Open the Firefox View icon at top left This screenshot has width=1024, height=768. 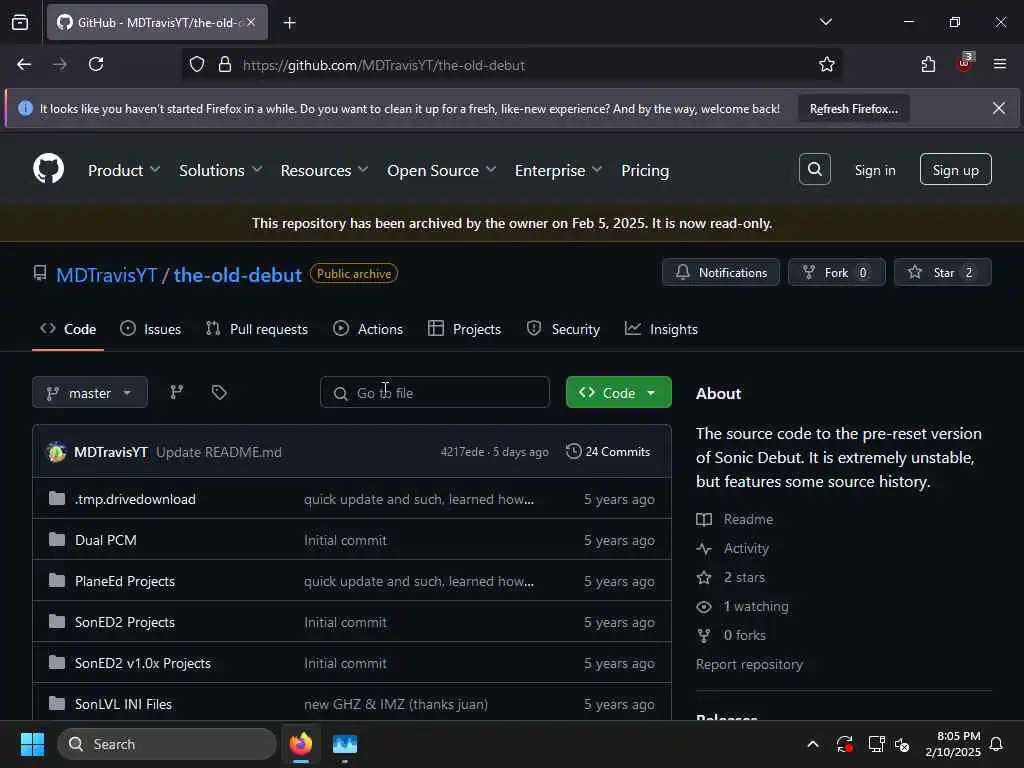20,22
